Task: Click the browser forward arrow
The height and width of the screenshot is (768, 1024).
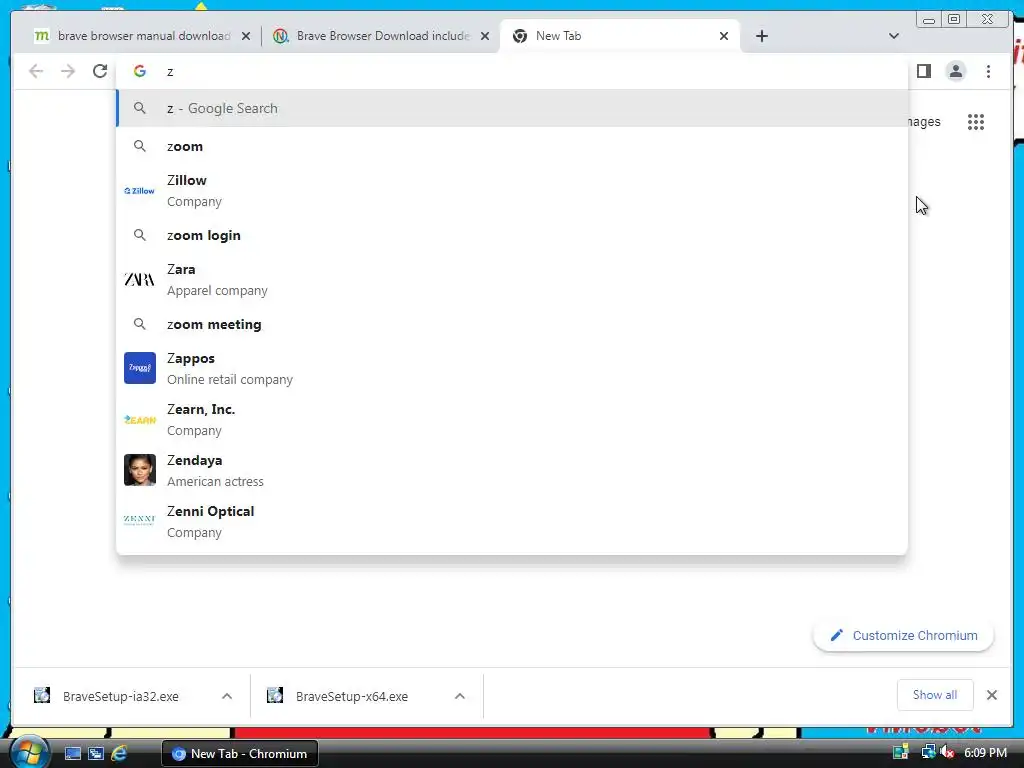Action: pyautogui.click(x=68, y=71)
